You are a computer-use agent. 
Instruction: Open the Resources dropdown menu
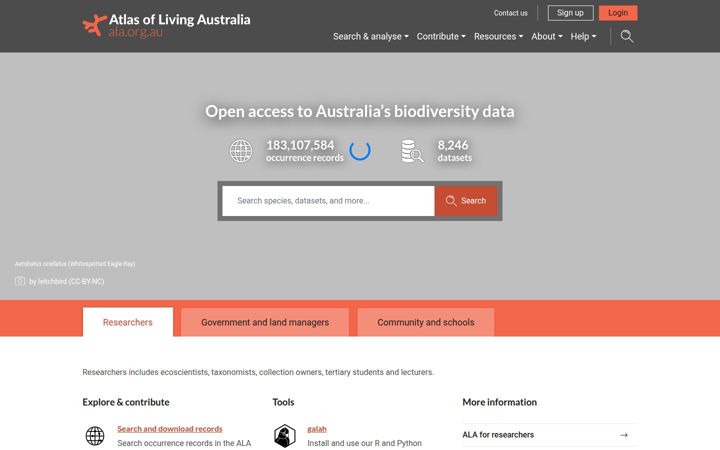click(498, 36)
